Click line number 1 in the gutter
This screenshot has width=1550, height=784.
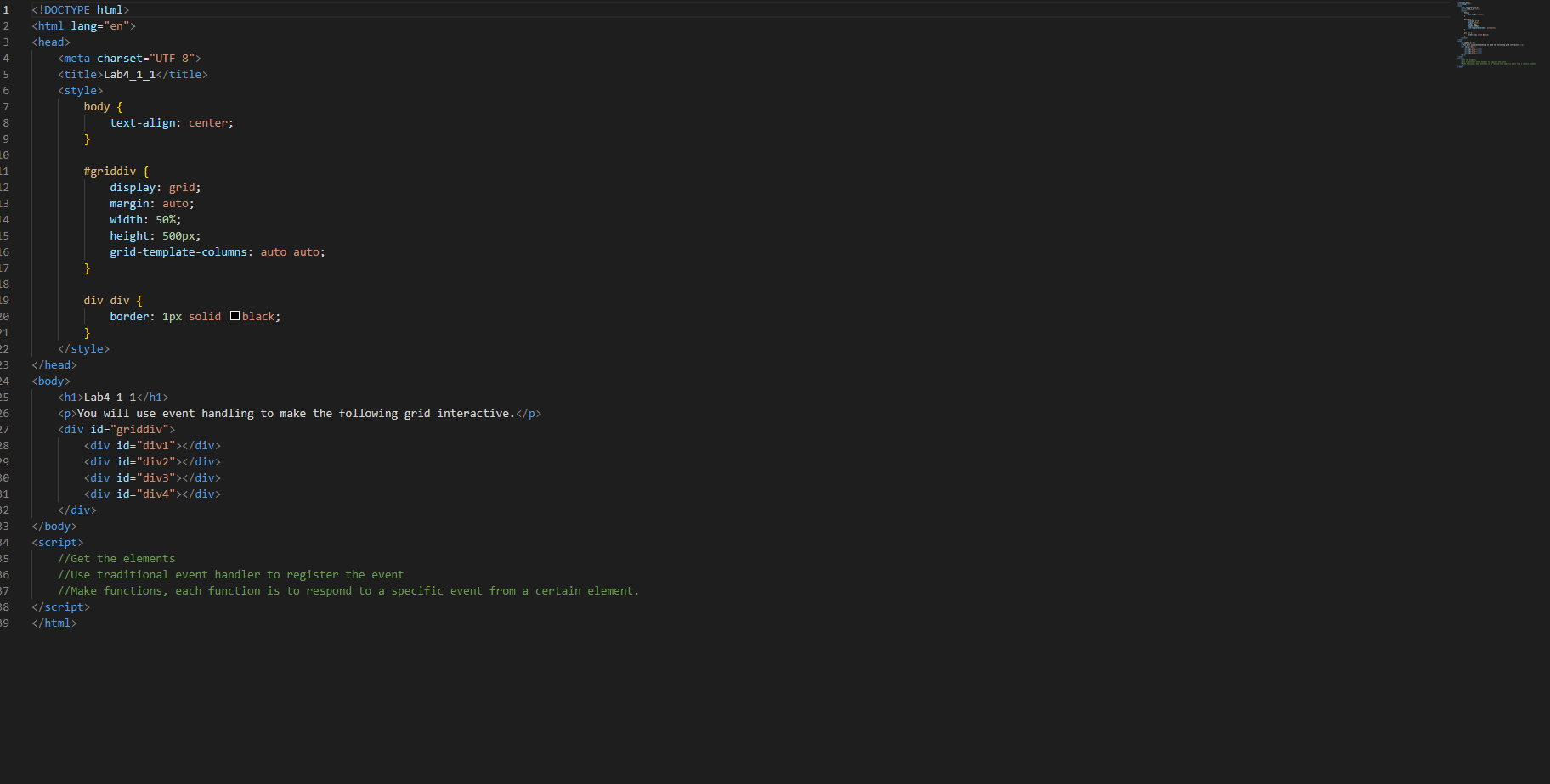pyautogui.click(x=6, y=10)
